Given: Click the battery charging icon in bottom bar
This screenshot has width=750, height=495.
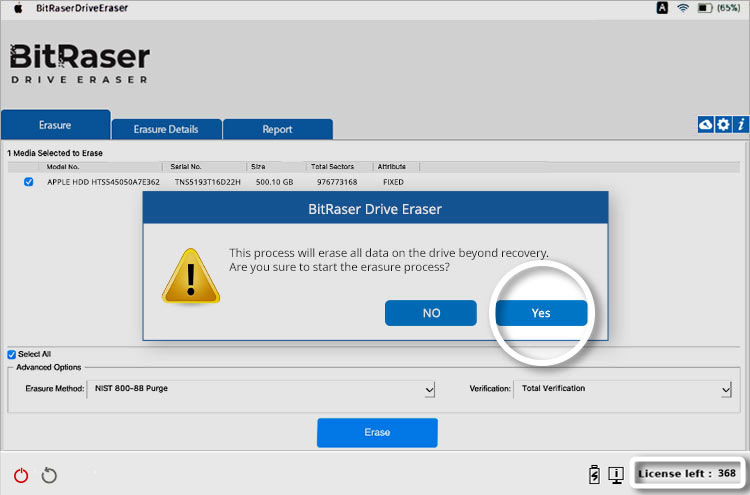Looking at the screenshot, I should point(594,474).
